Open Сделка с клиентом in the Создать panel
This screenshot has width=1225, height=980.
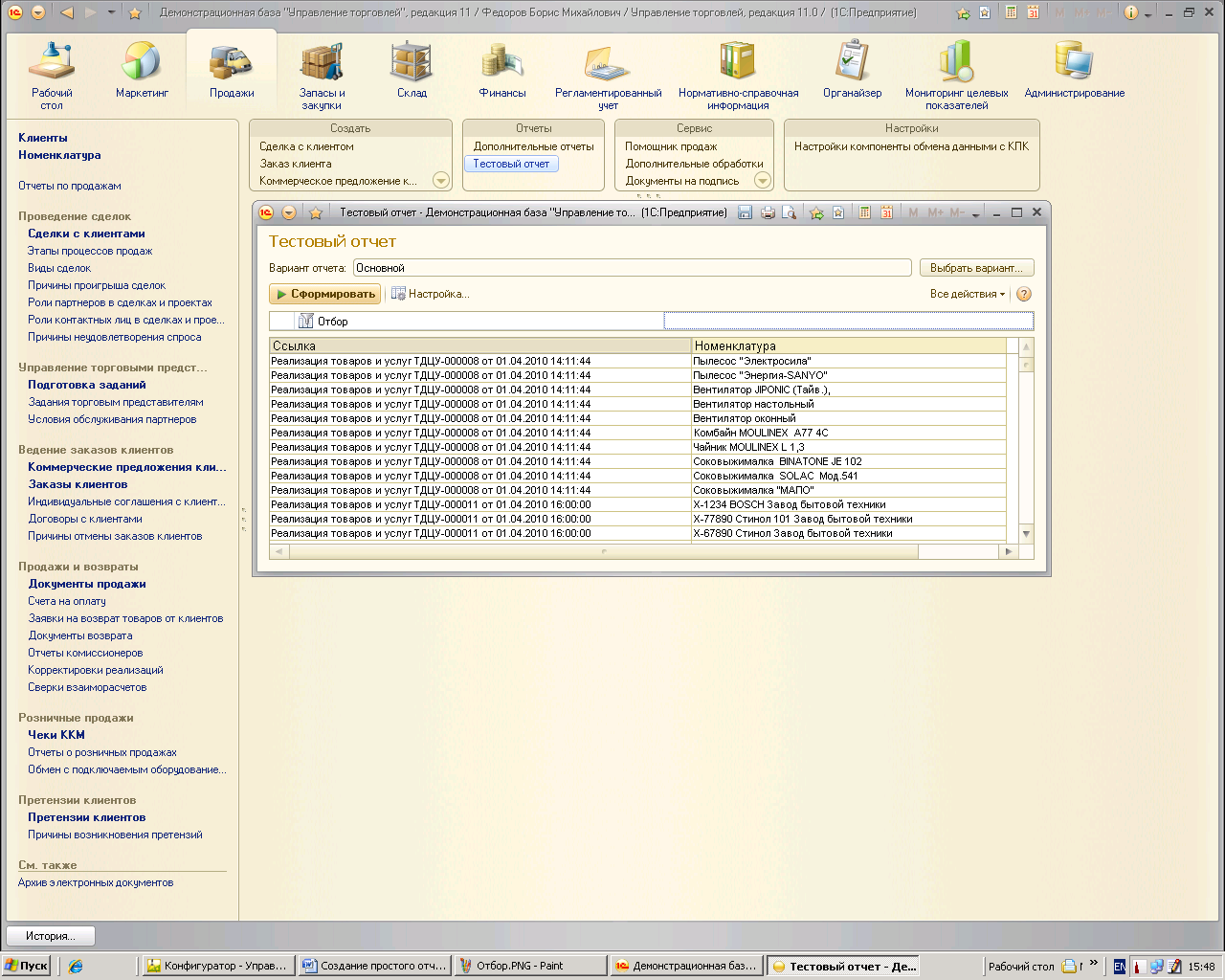306,146
